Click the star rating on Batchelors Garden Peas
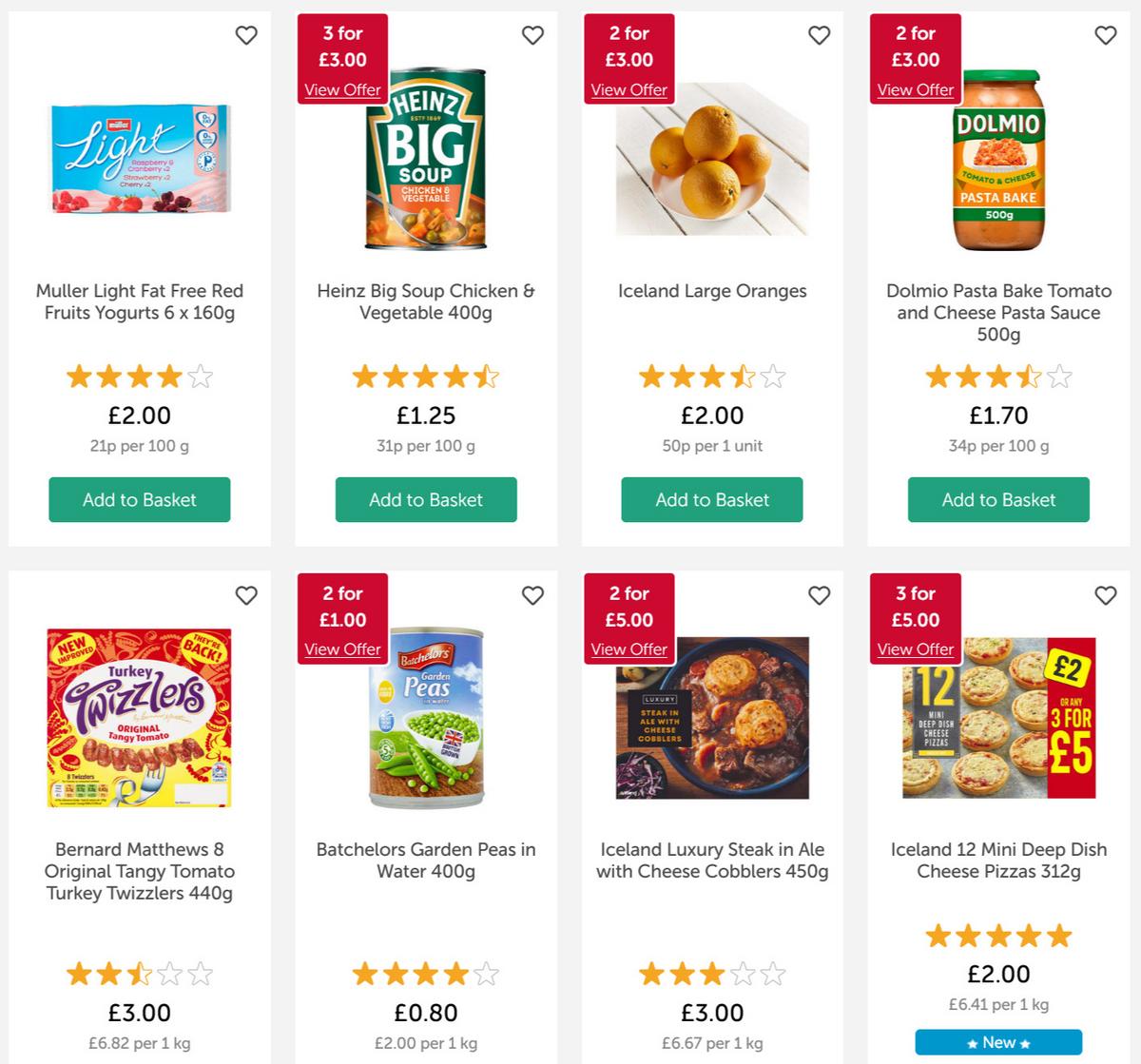This screenshot has height=1064, width=1141. (x=425, y=974)
